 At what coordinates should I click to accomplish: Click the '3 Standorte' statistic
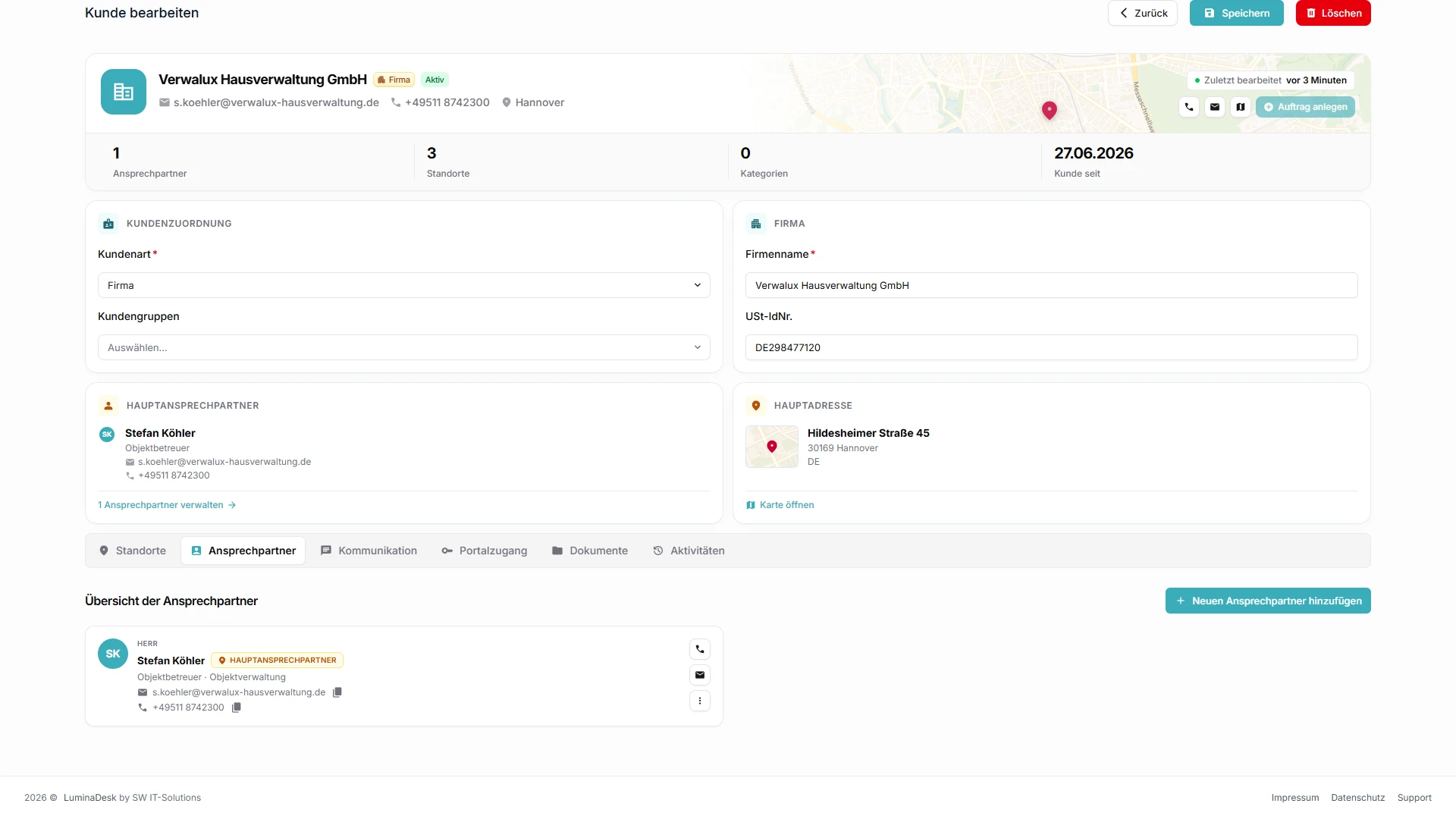pos(448,162)
